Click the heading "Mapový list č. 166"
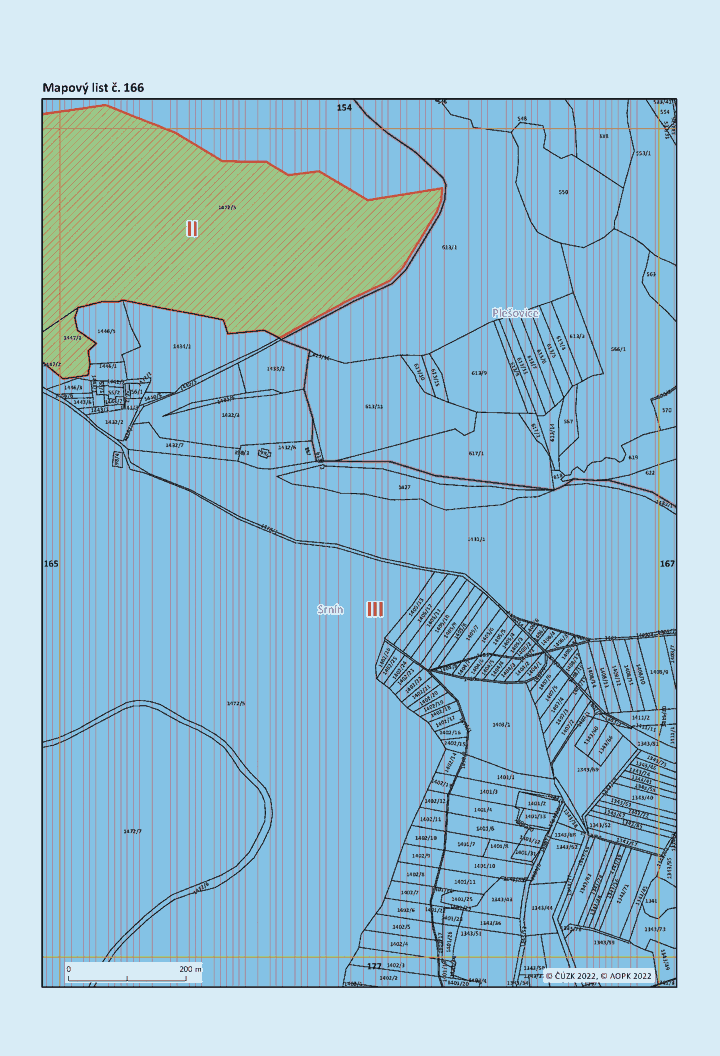Screen dimensions: 720x1056 93,88
